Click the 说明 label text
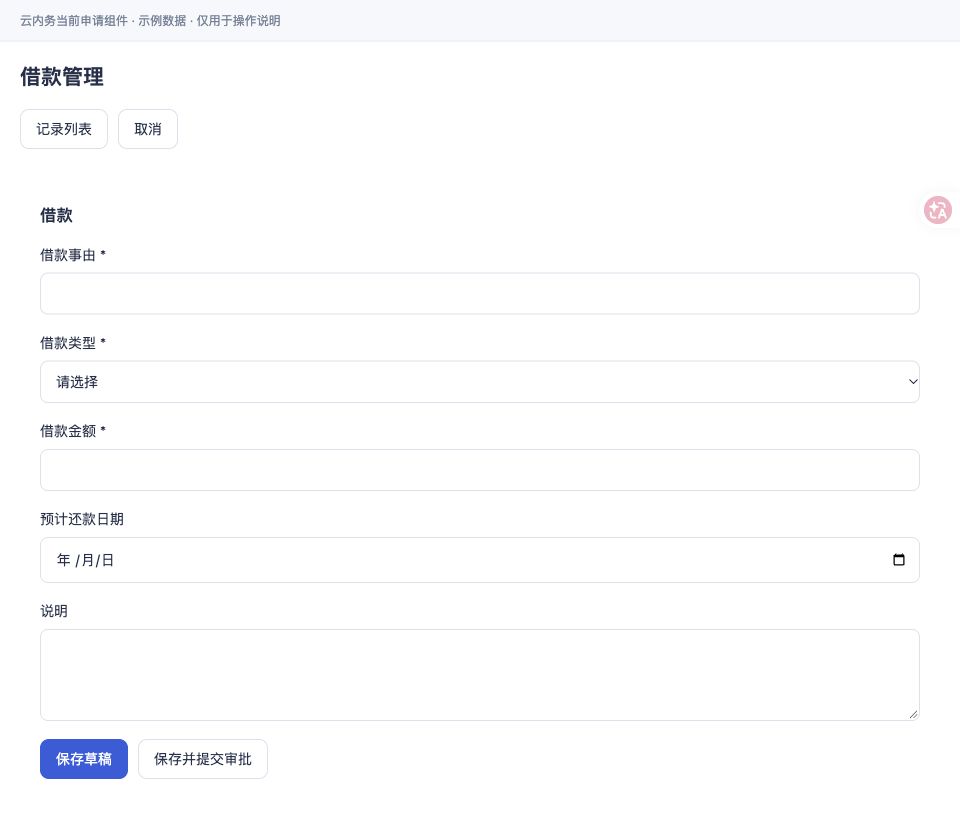960x837 pixels. point(54,611)
